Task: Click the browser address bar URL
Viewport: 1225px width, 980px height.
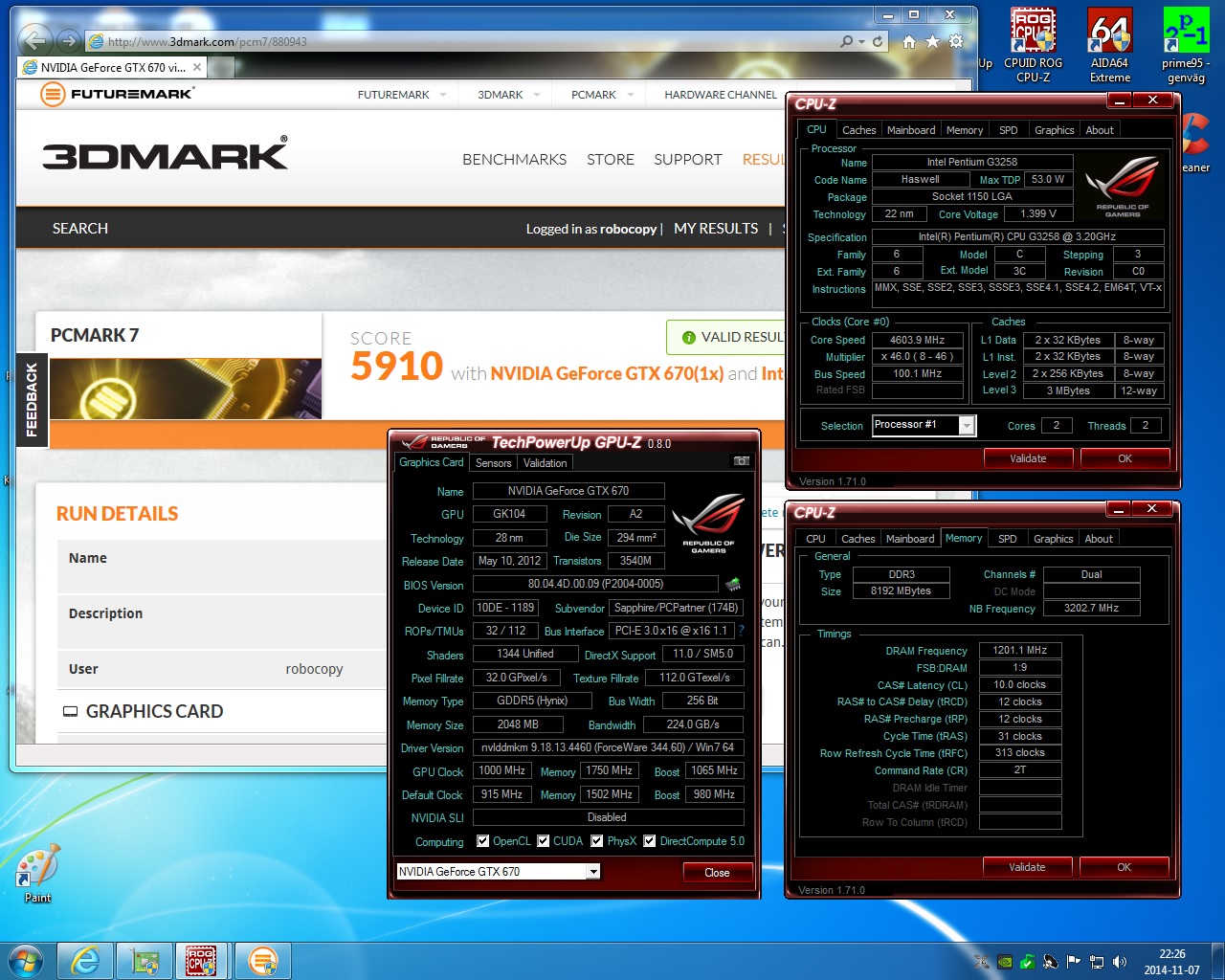Action: point(208,41)
